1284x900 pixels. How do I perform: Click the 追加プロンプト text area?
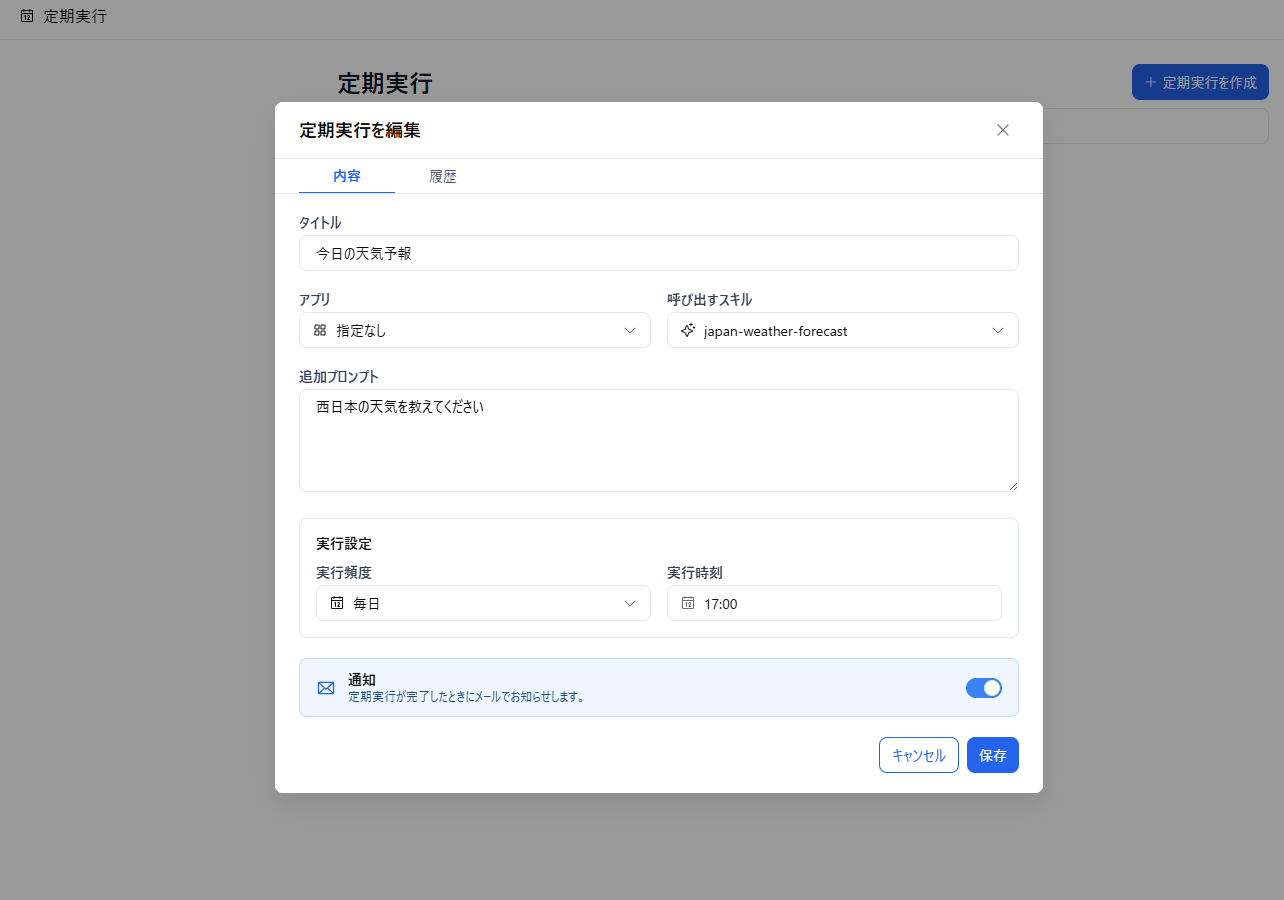click(659, 440)
